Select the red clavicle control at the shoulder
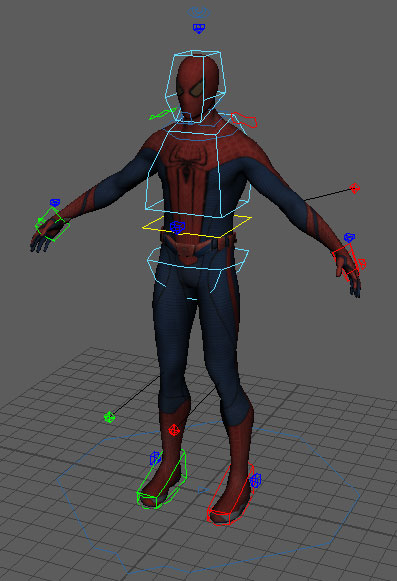Screen dimensions: 397x581 click(x=244, y=120)
